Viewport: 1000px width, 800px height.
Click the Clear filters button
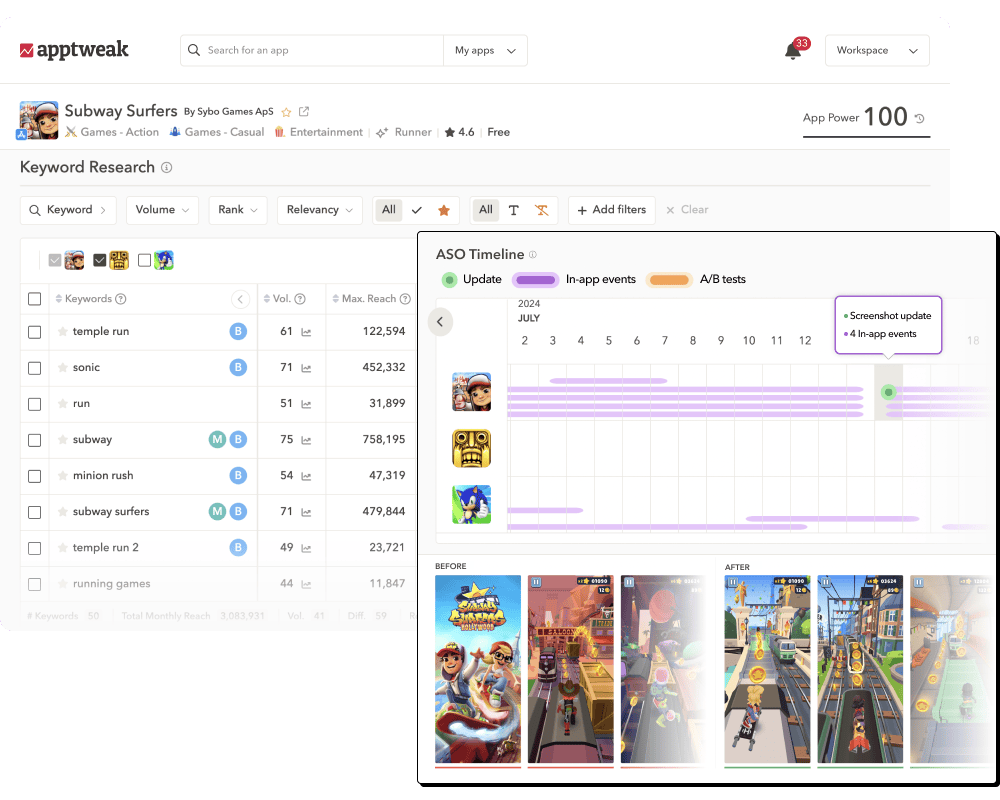coord(687,210)
